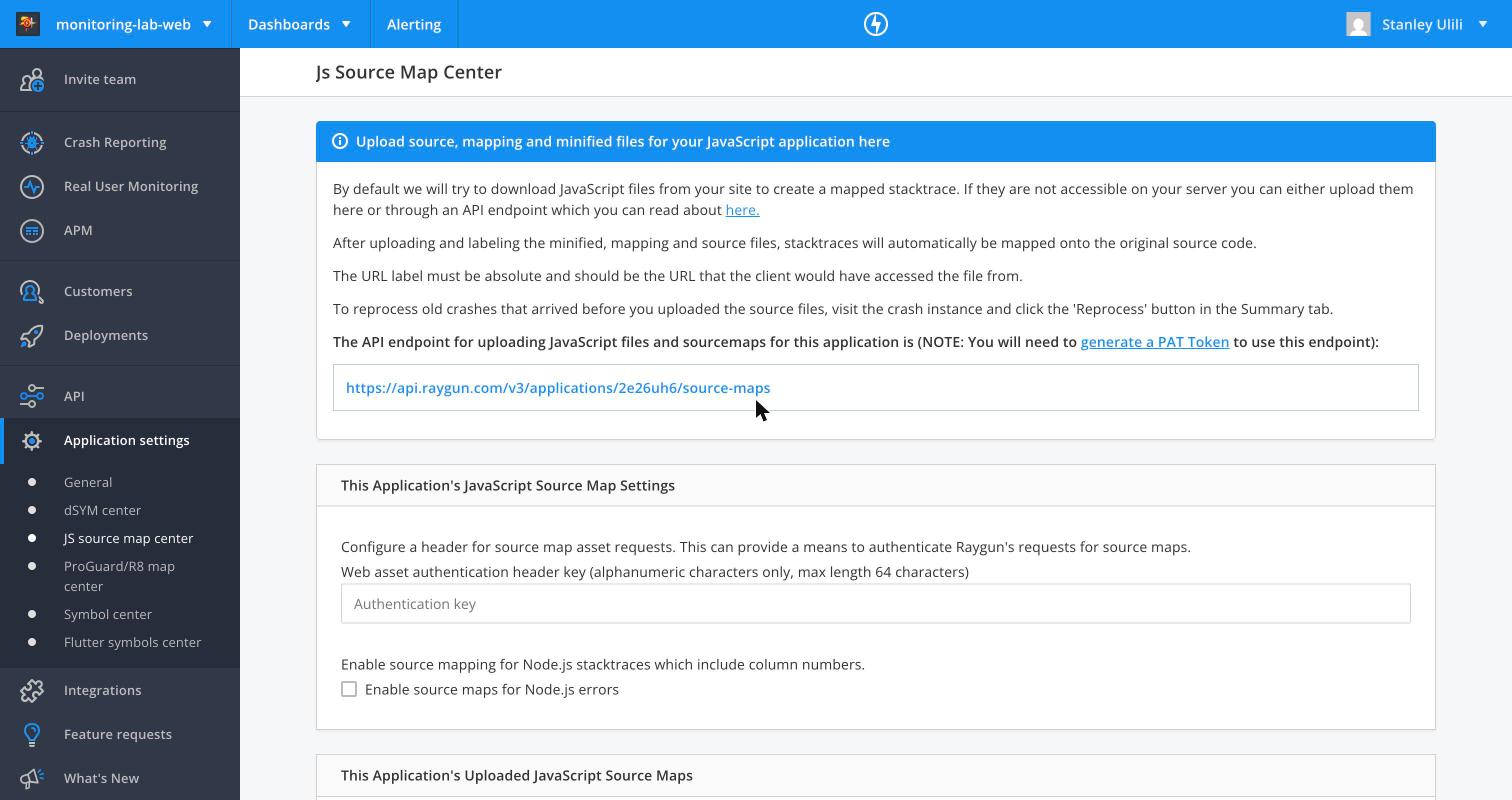The image size is (1512, 800).
Task: Enable source maps for Node.js errors
Action: [349, 689]
